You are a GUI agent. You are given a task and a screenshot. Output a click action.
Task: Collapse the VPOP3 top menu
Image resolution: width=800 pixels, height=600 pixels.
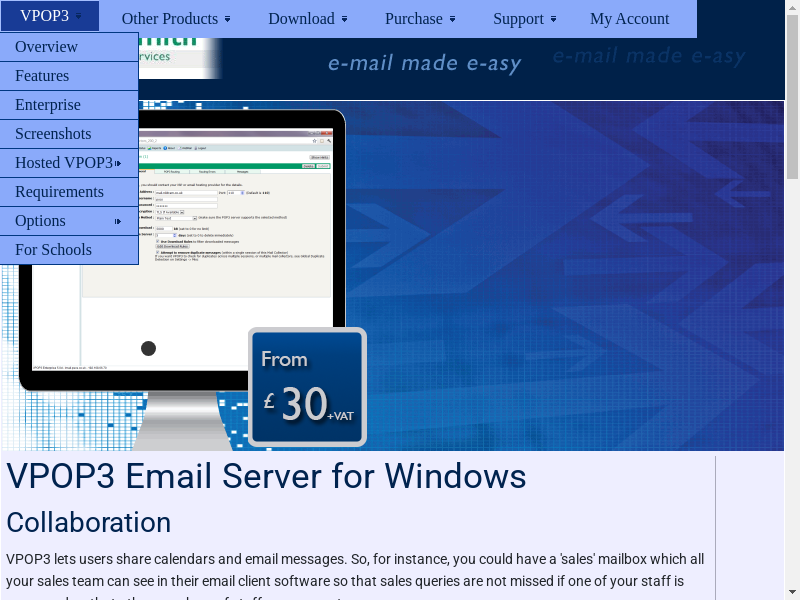coord(50,16)
